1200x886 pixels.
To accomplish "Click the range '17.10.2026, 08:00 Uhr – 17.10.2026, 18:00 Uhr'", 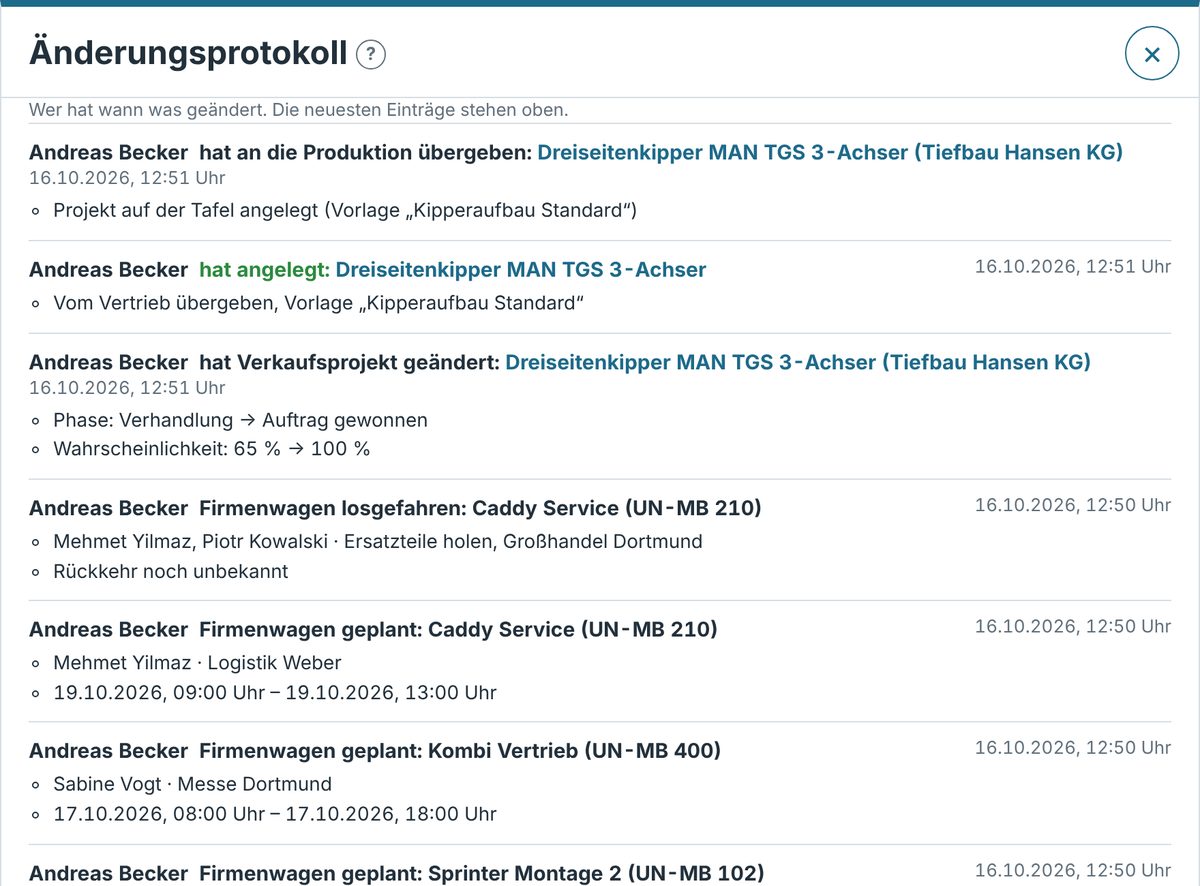I will [275, 813].
